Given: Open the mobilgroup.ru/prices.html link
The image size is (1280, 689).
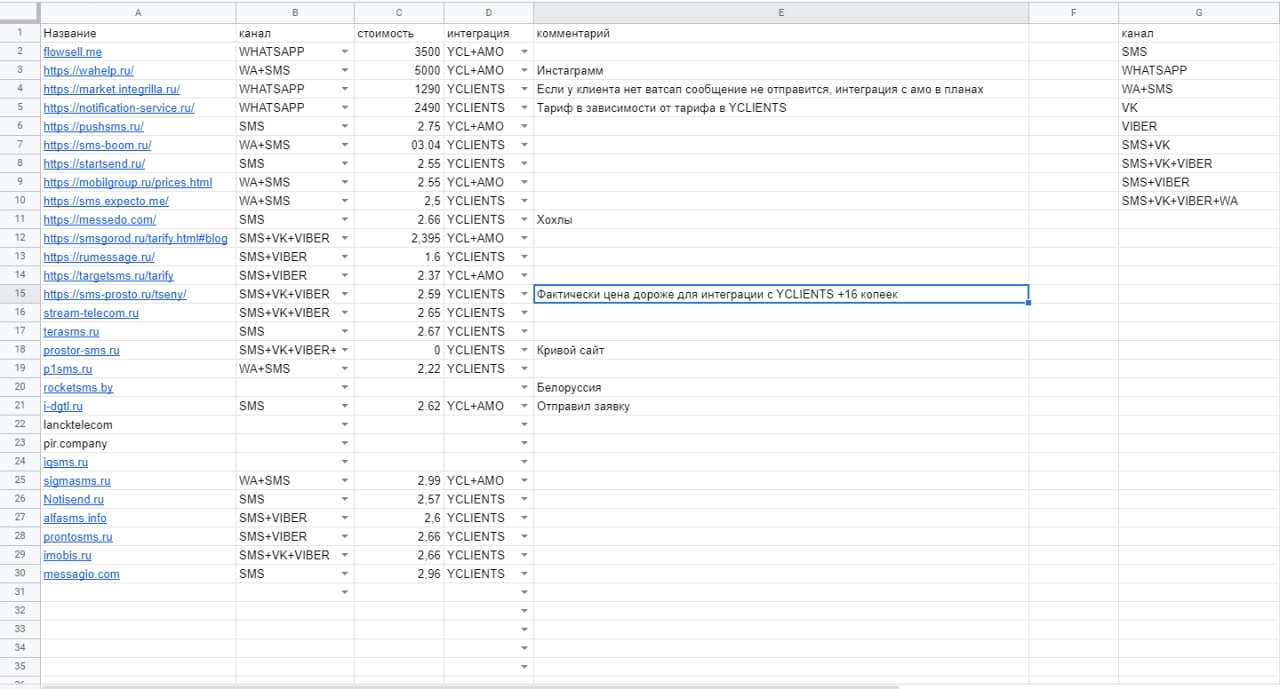Looking at the screenshot, I should pyautogui.click(x=127, y=183).
